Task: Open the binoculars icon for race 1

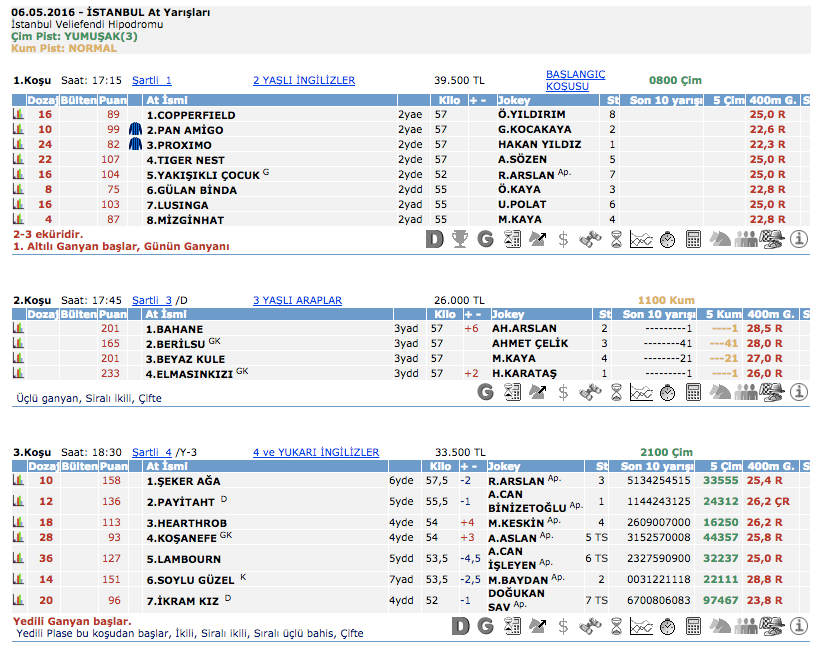Action: pos(590,239)
